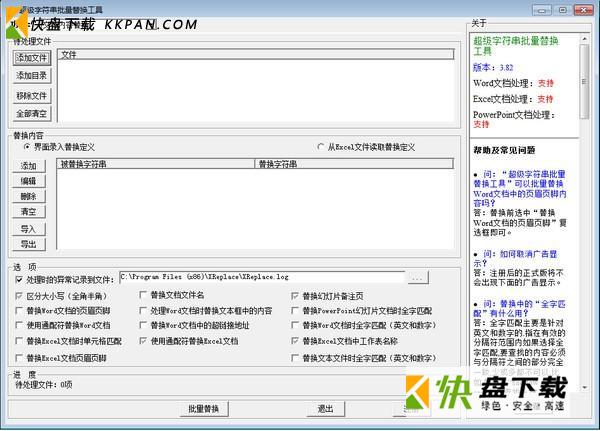The height and width of the screenshot is (431, 600).
Task: Click the about panel scrollbar up arrow
Action: (584, 39)
